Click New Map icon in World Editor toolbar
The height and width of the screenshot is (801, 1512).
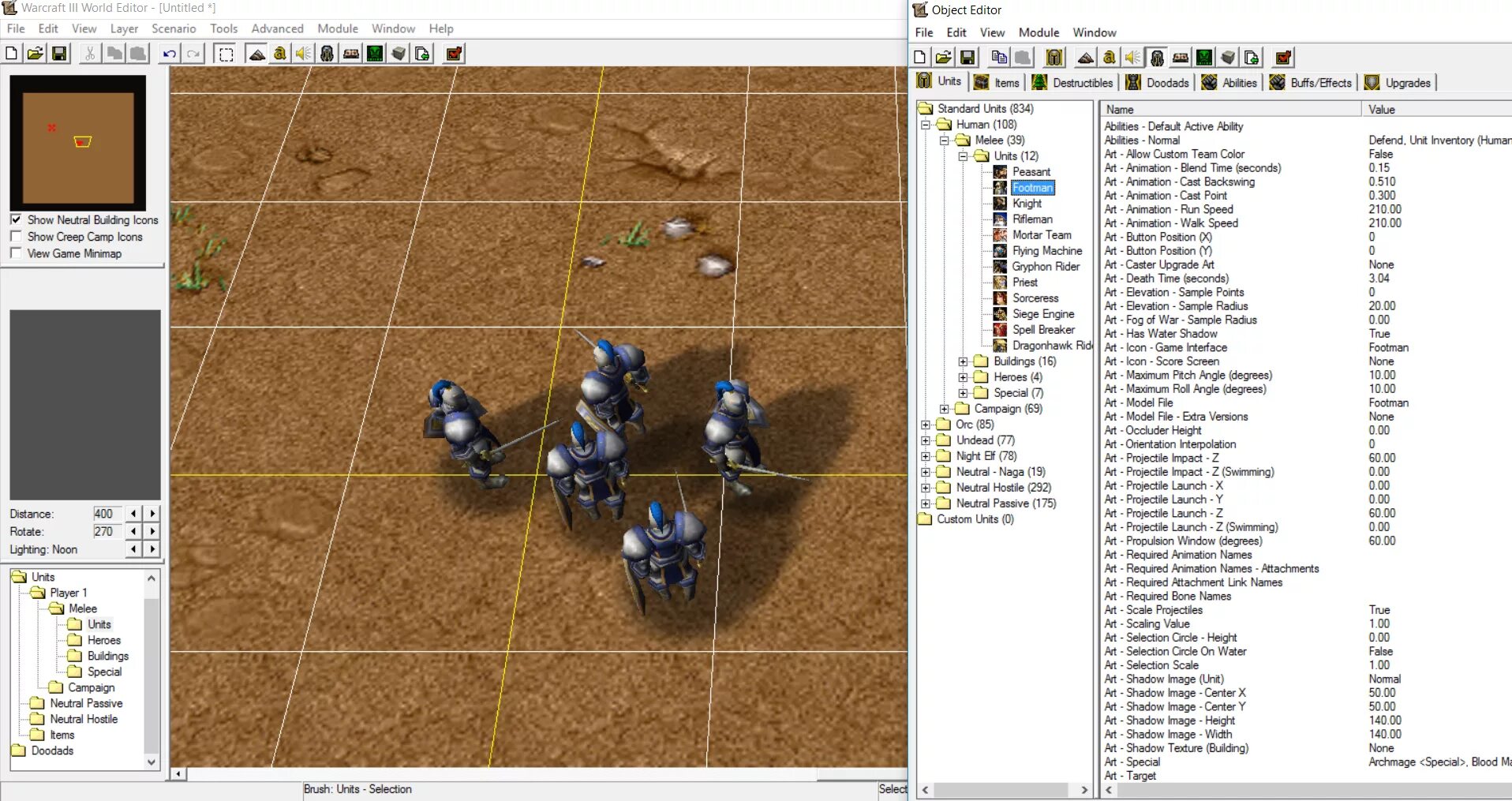point(12,54)
